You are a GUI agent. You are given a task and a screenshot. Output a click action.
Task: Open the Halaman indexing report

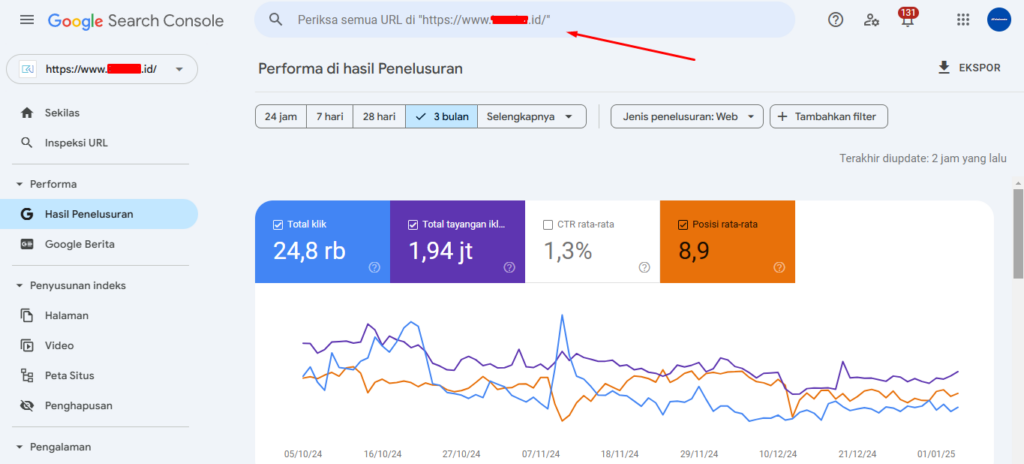click(x=99, y=316)
